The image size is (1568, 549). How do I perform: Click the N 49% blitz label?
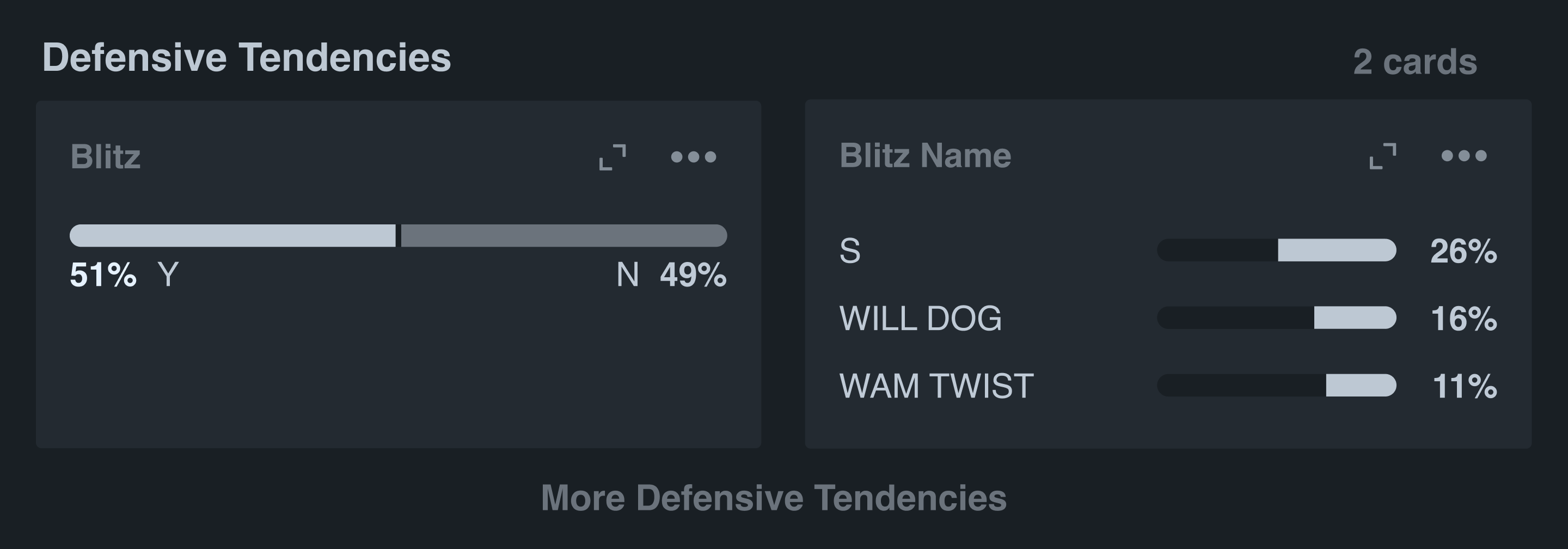[671, 275]
